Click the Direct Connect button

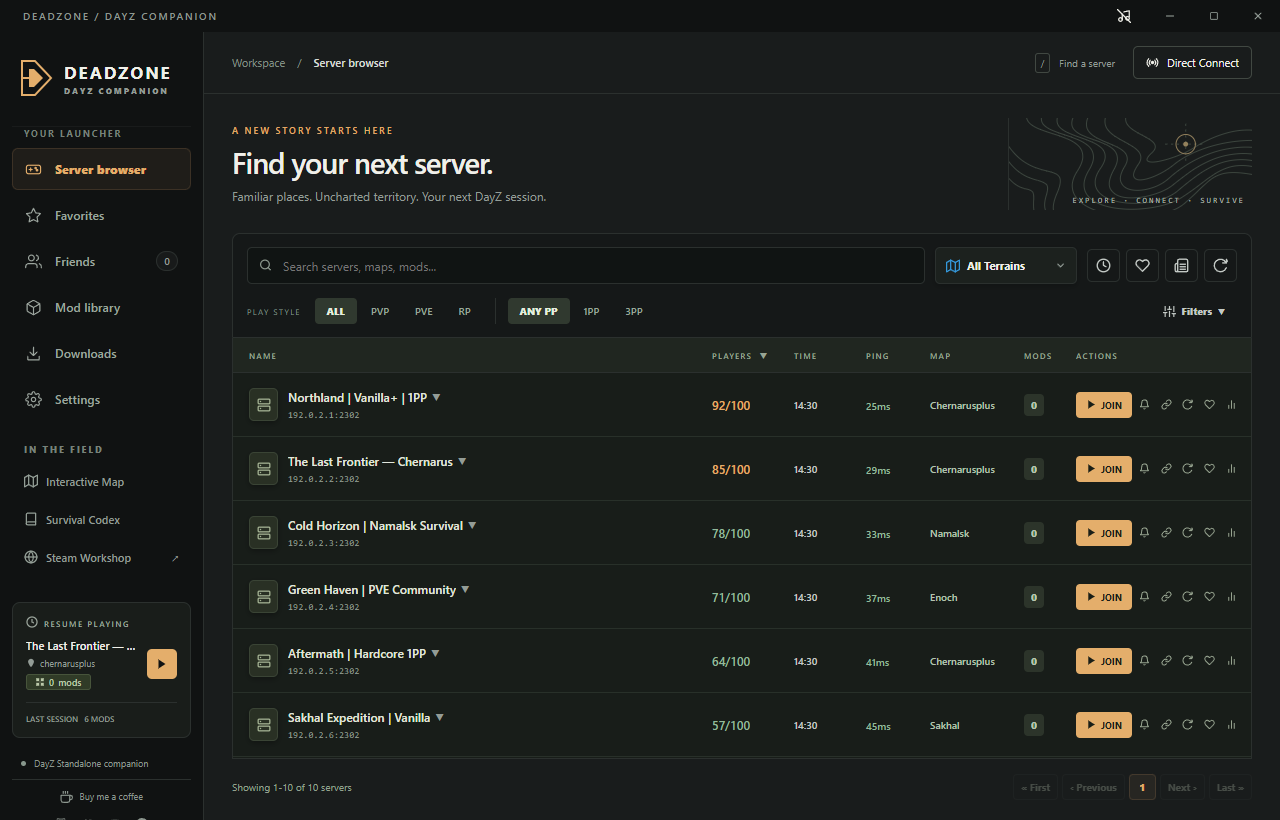[1192, 62]
